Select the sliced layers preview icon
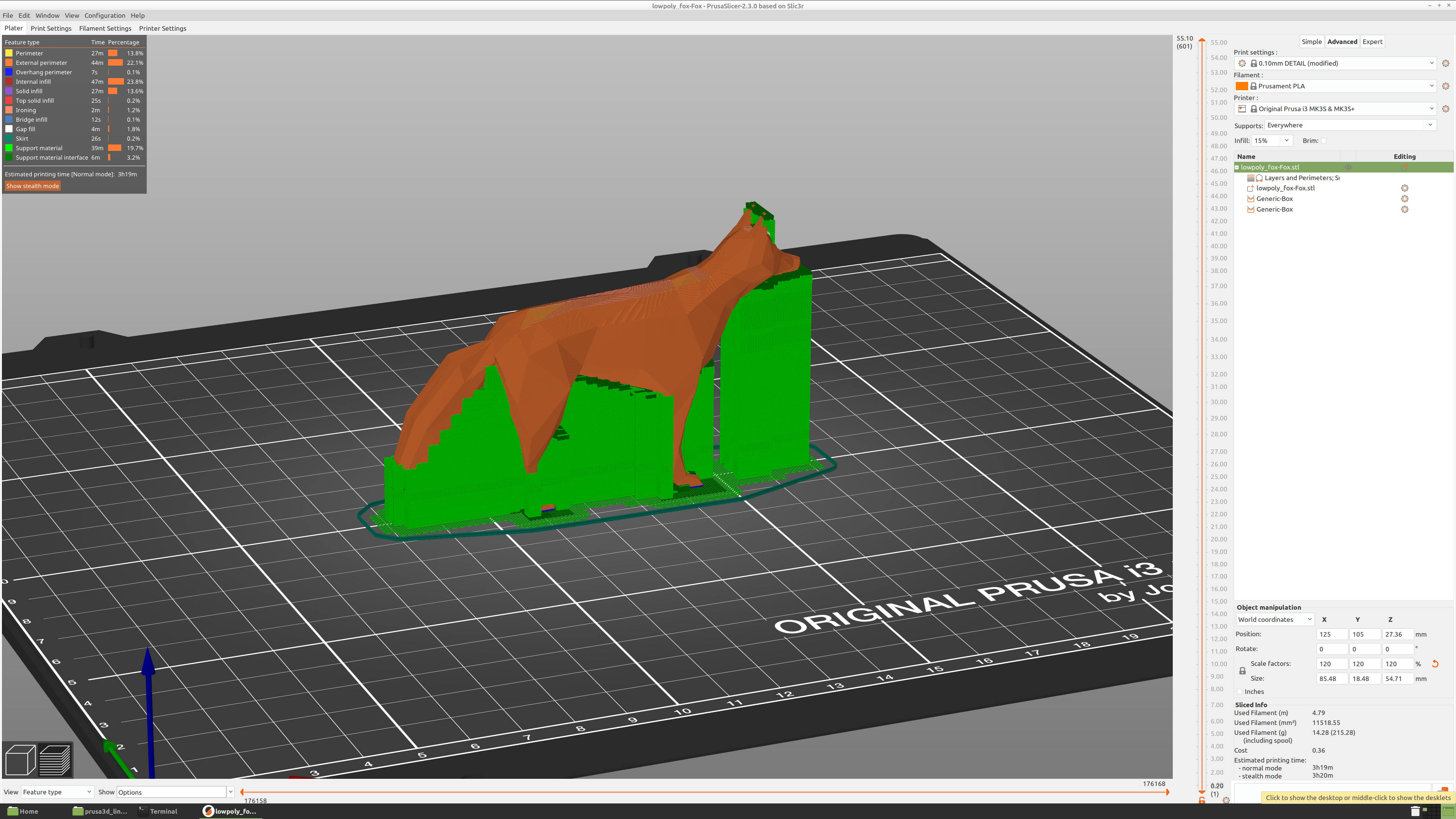The image size is (1456, 819). click(55, 759)
